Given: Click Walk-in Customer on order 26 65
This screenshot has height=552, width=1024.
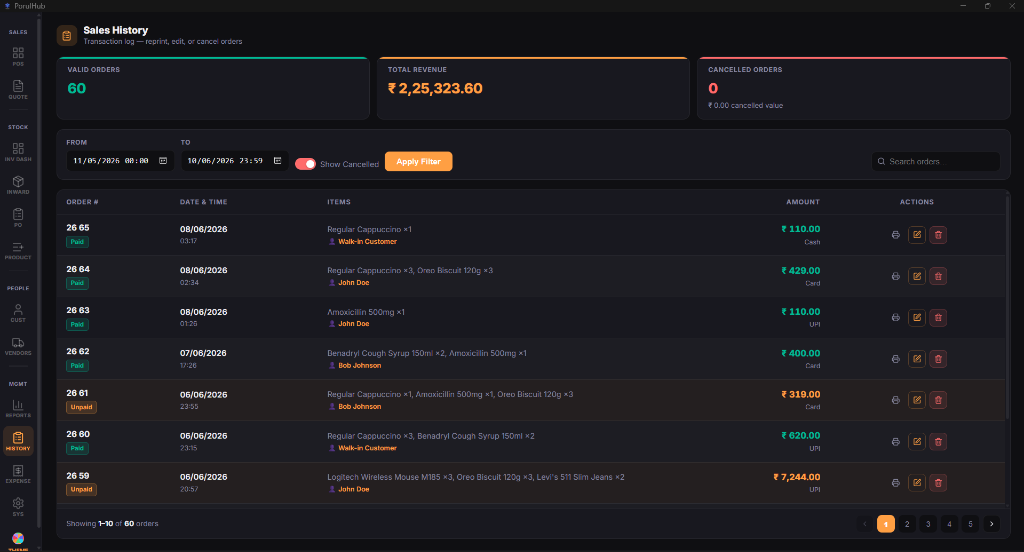Looking at the screenshot, I should (367, 242).
